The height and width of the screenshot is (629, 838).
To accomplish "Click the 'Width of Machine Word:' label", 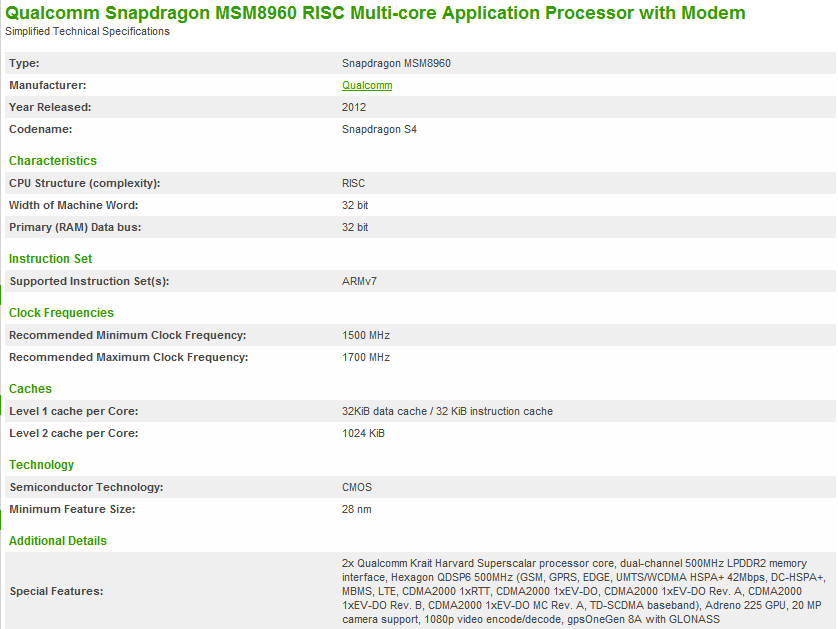I will tap(74, 205).
